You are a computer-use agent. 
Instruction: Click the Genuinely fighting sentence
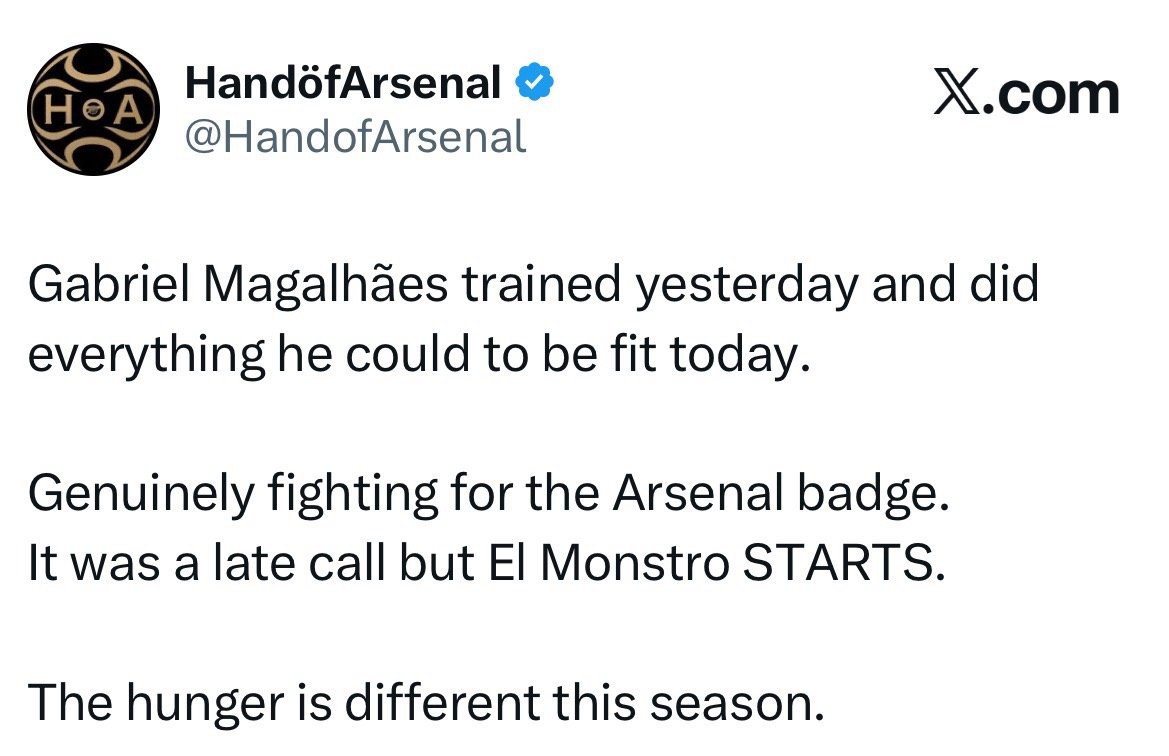click(487, 496)
